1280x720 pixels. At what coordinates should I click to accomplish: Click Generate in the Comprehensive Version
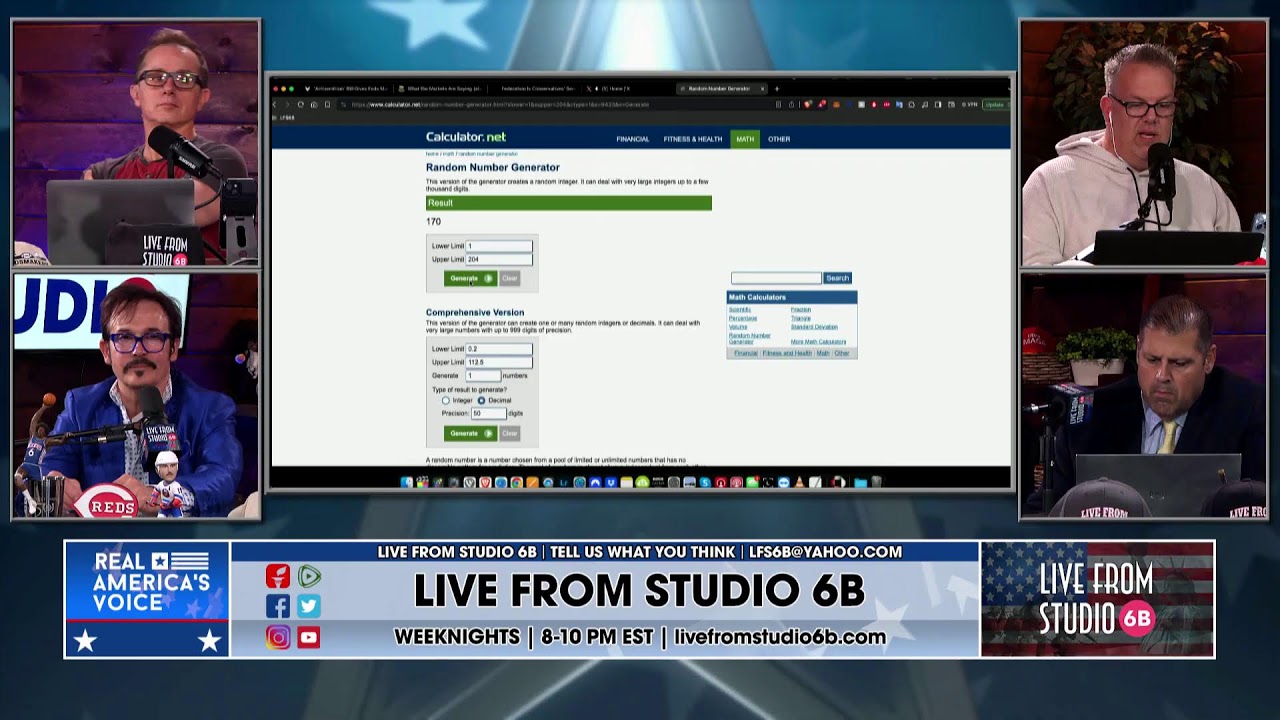click(470, 433)
